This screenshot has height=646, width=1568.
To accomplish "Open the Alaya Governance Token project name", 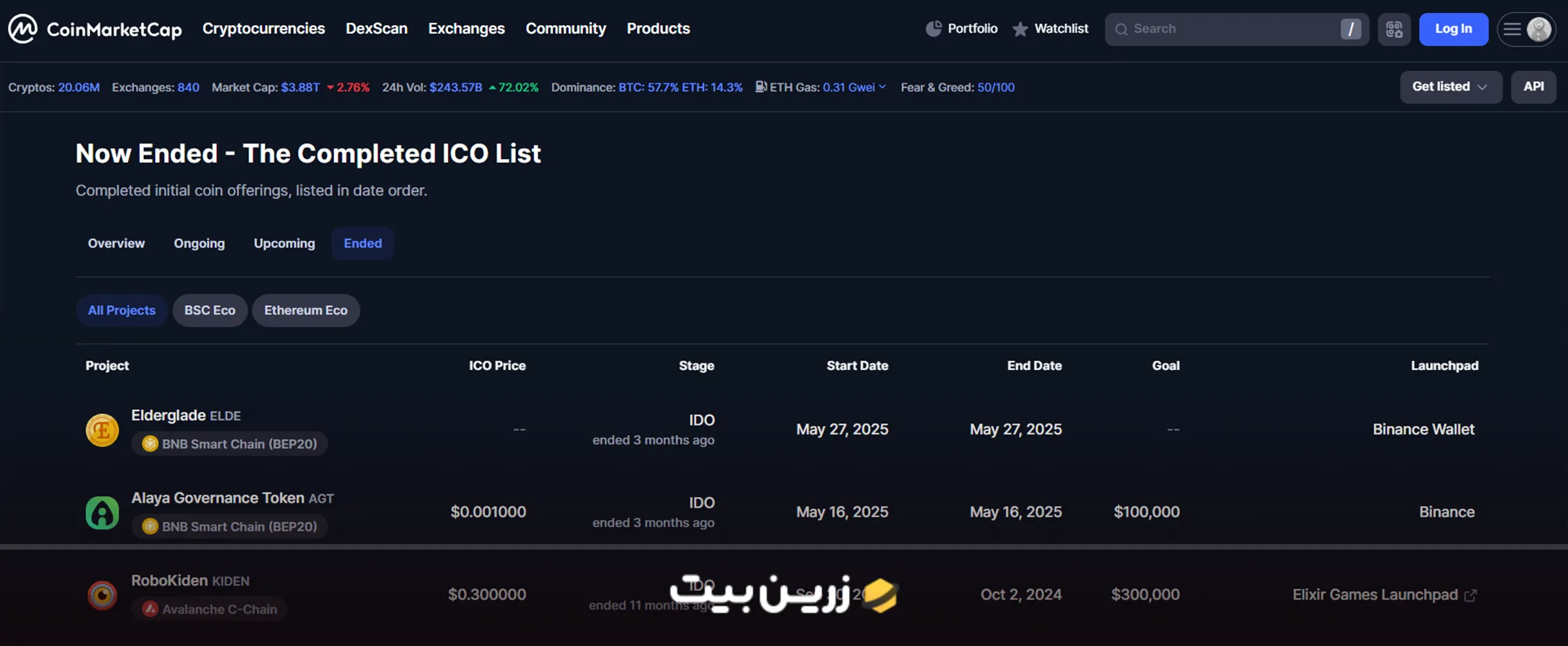I will 218,498.
